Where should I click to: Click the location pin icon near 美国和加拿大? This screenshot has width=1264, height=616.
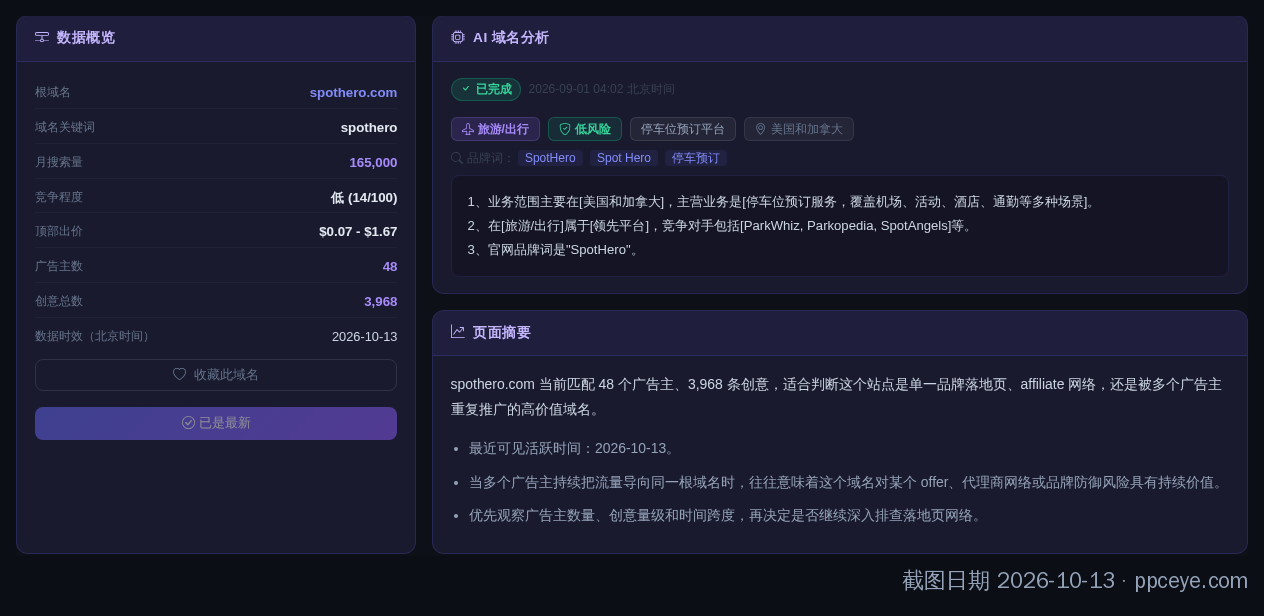pyautogui.click(x=761, y=129)
